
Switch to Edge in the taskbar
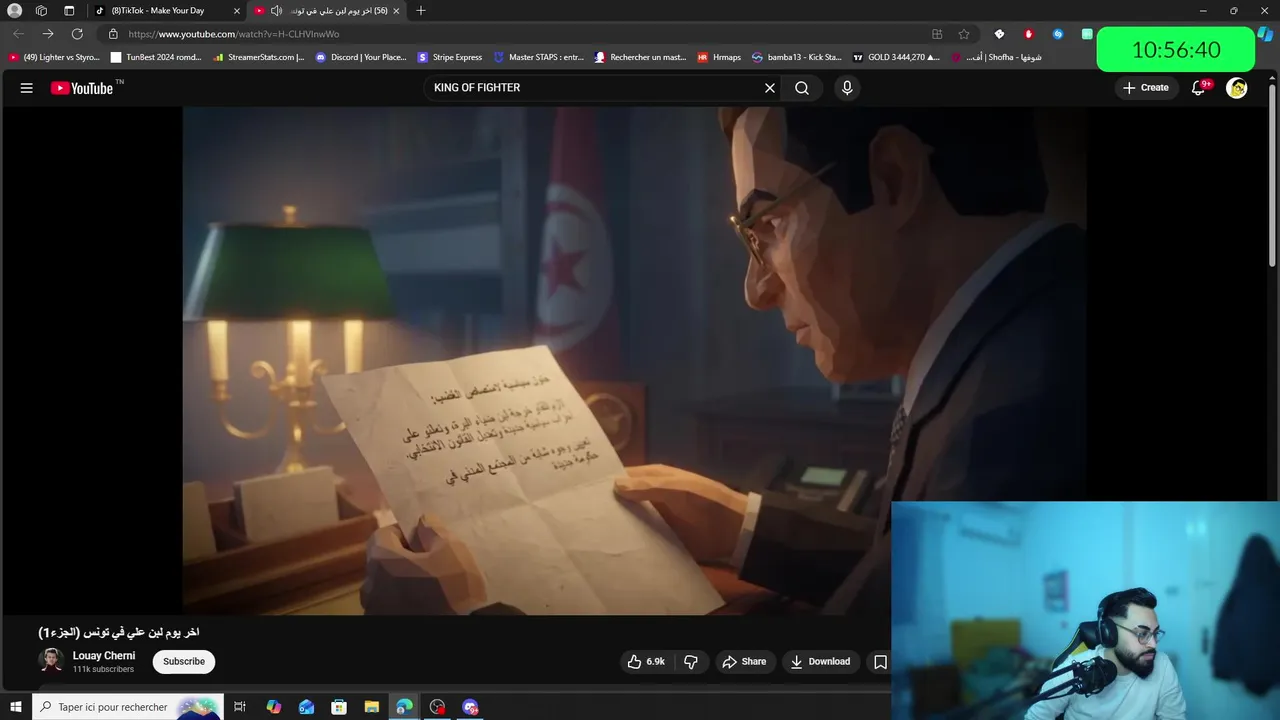tap(404, 707)
